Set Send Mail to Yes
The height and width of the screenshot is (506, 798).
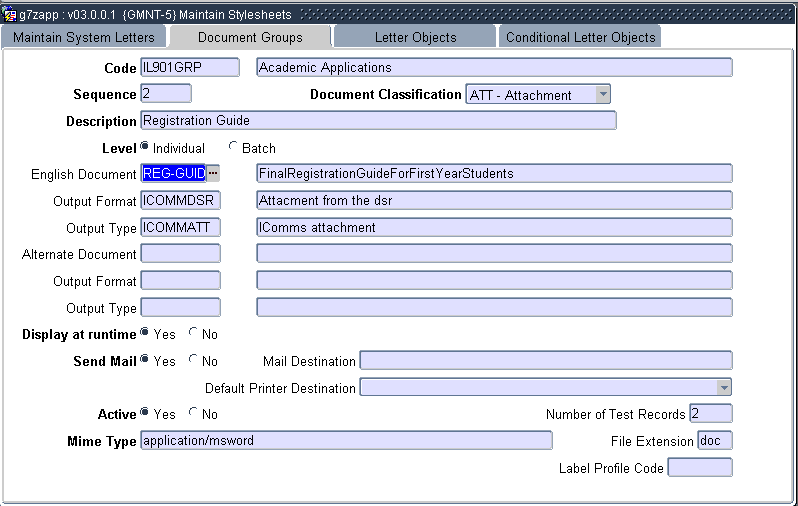click(x=145, y=361)
